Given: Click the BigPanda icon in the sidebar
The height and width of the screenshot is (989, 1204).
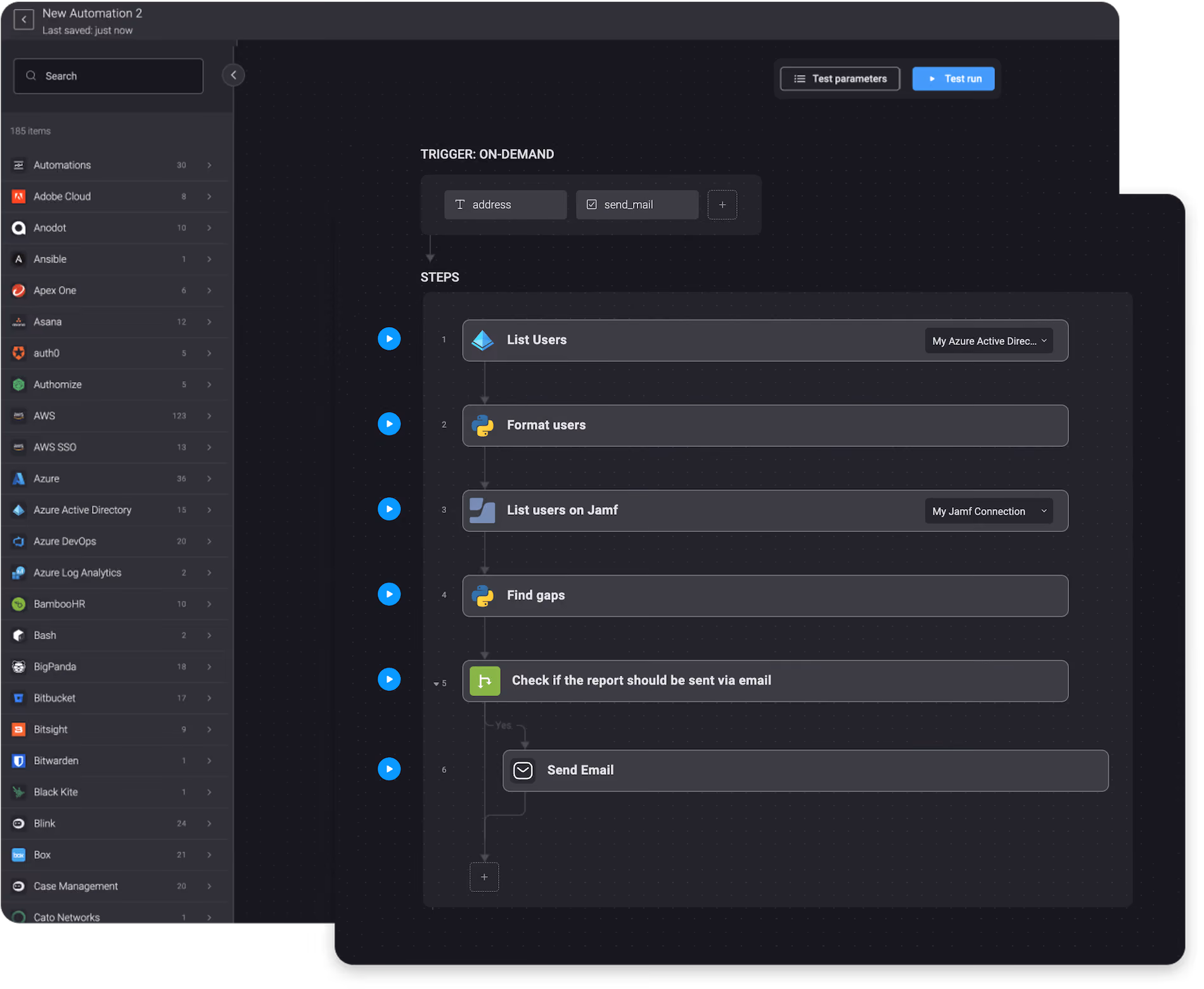Looking at the screenshot, I should tap(19, 667).
